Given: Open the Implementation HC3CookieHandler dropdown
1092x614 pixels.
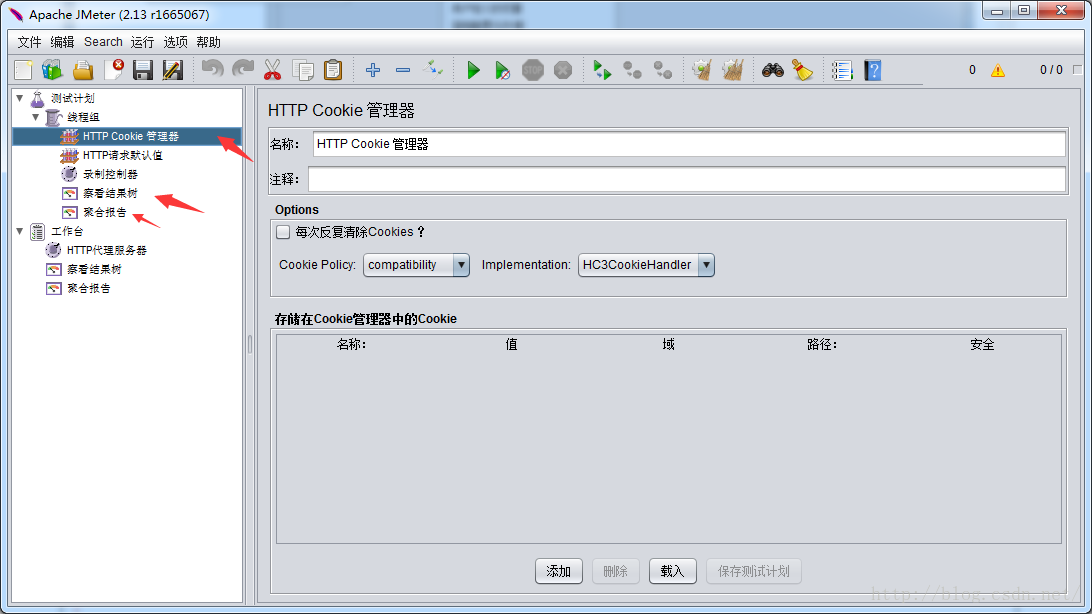Looking at the screenshot, I should coord(646,265).
